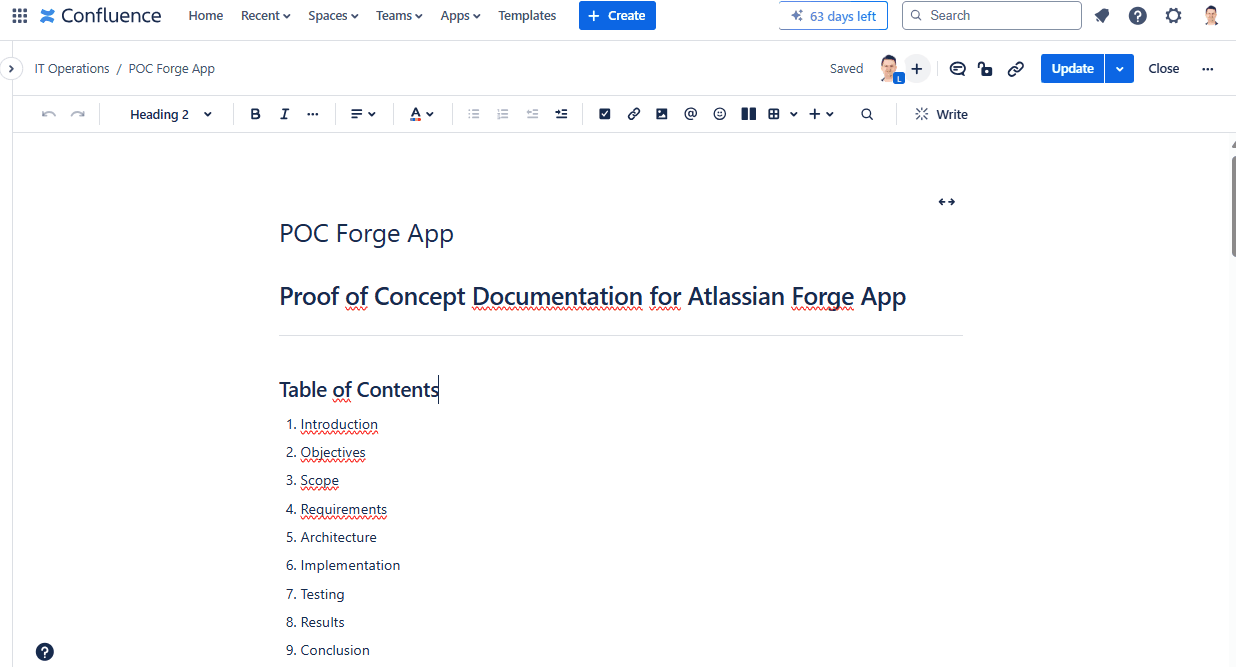Click the editor collaborator avatar

(889, 69)
